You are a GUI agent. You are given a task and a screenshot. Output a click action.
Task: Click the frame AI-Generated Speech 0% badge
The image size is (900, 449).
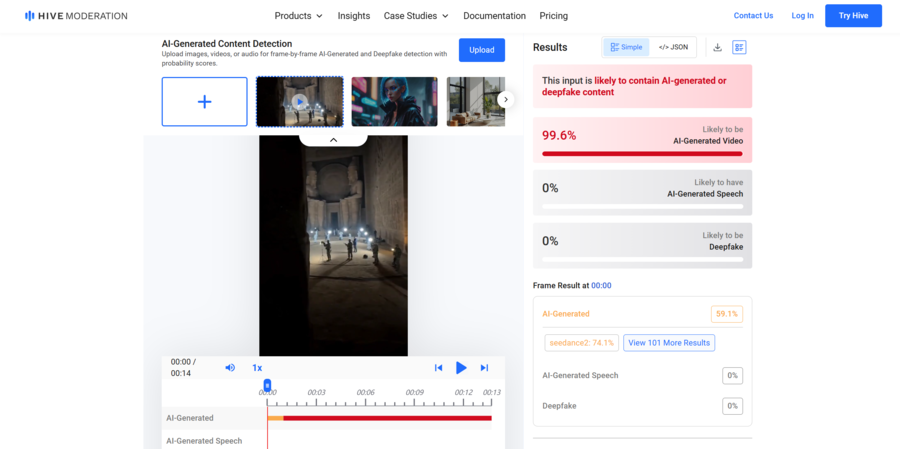(x=732, y=376)
